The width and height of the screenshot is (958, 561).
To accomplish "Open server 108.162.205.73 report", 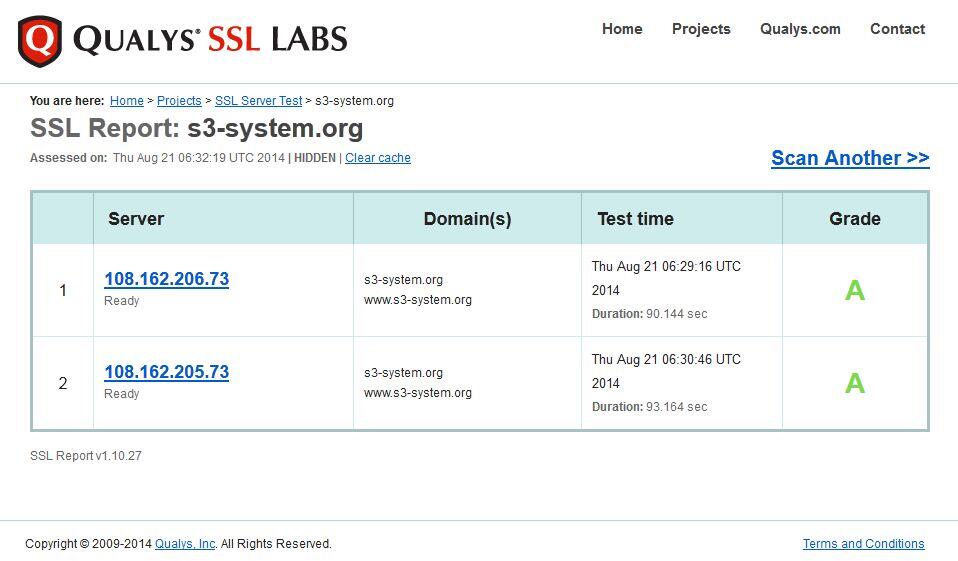I will [166, 372].
